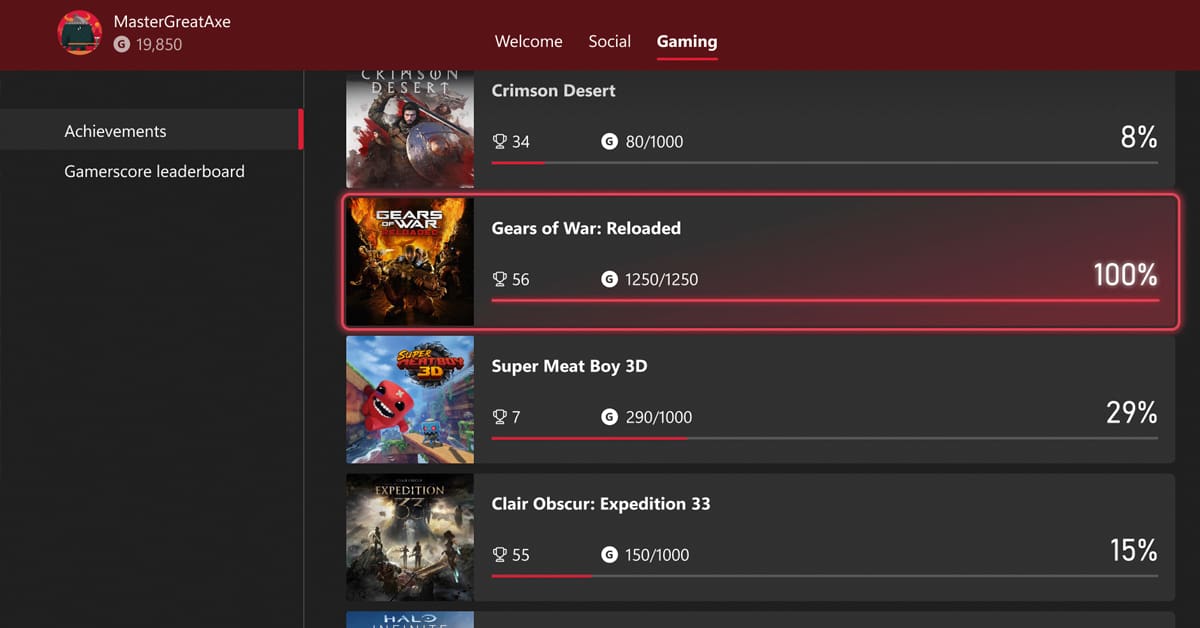Image resolution: width=1200 pixels, height=628 pixels.
Task: Click the 34 achievements count
Action: [x=521, y=142]
